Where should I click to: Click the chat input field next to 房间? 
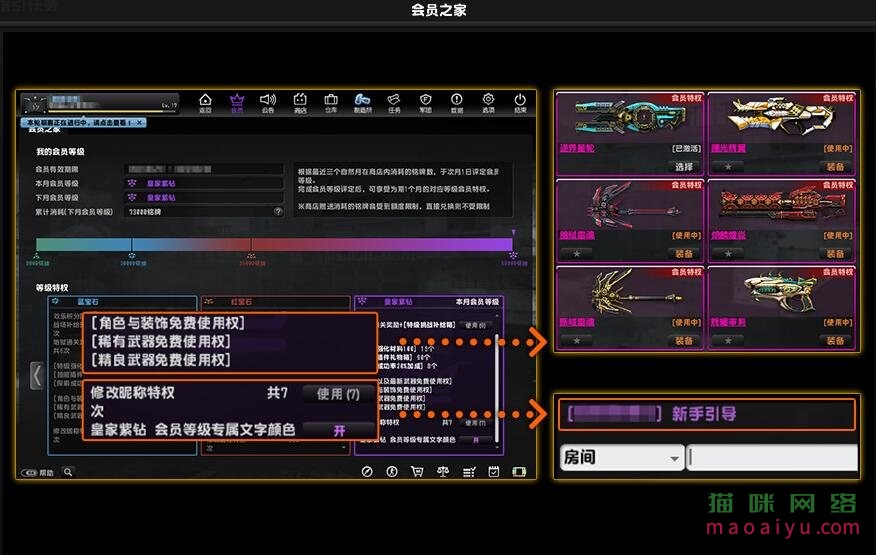pos(772,457)
